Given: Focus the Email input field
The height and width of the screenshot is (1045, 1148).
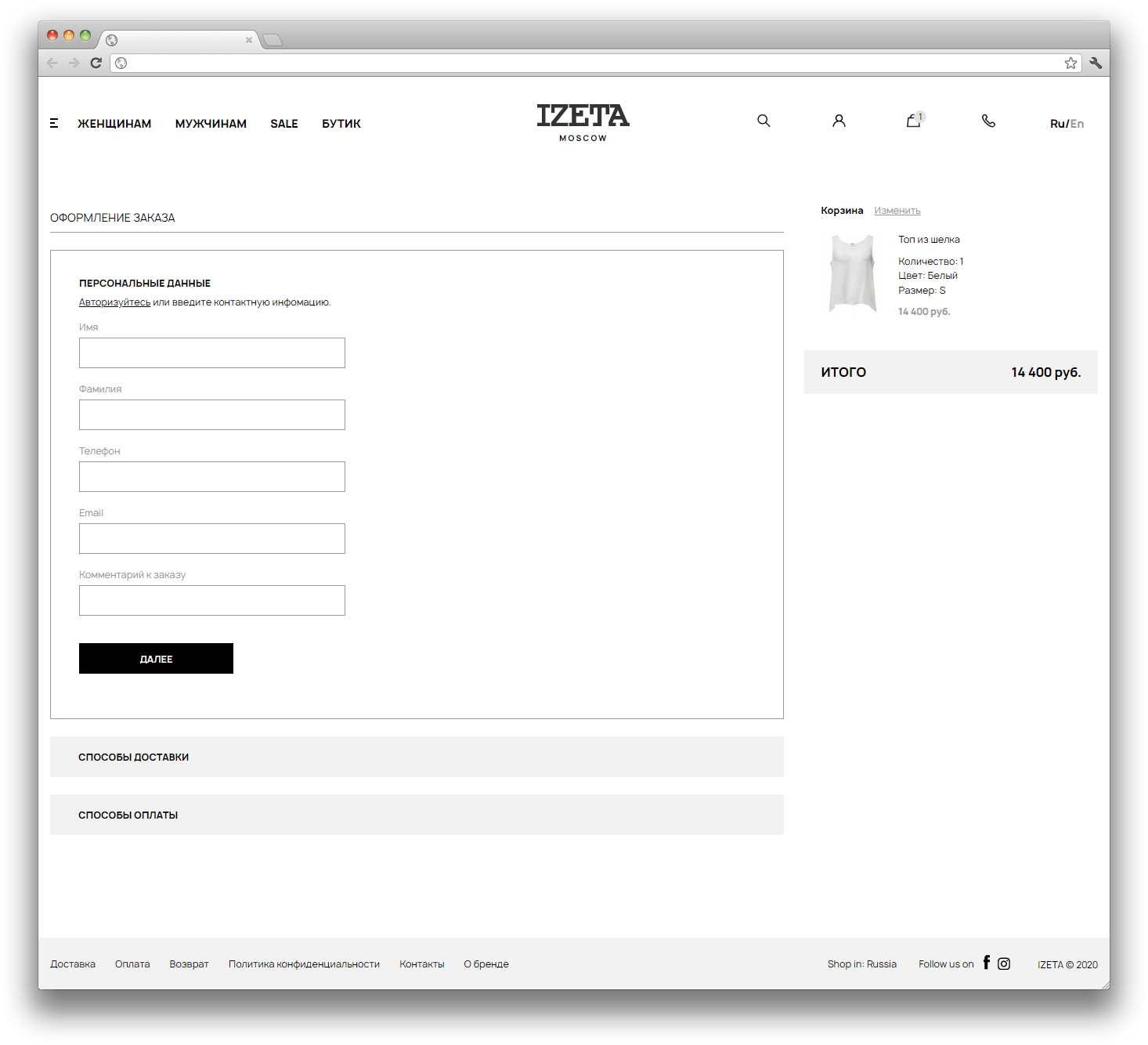Looking at the screenshot, I should click(x=212, y=539).
